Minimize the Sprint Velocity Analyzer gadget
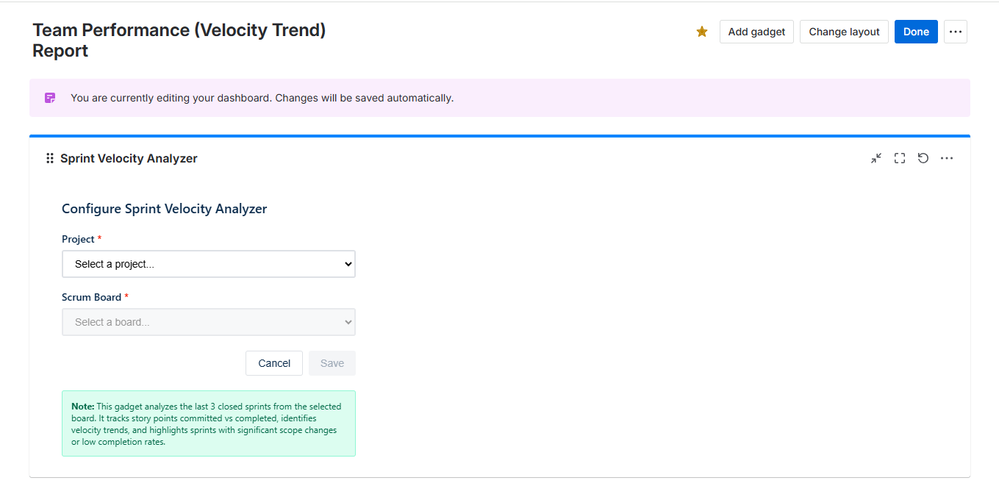This screenshot has width=999, height=486. (x=877, y=159)
